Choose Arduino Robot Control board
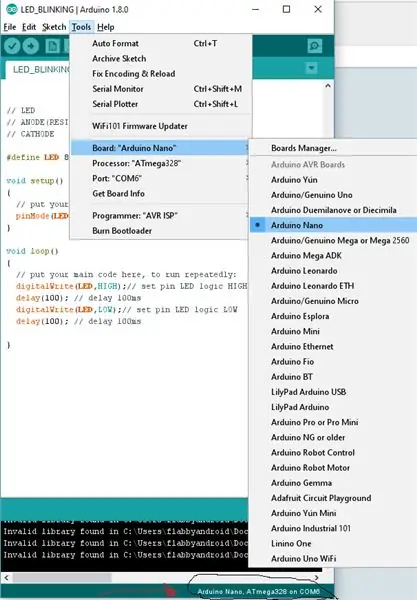Screen dimensions: 417x600 click(x=333, y=453)
